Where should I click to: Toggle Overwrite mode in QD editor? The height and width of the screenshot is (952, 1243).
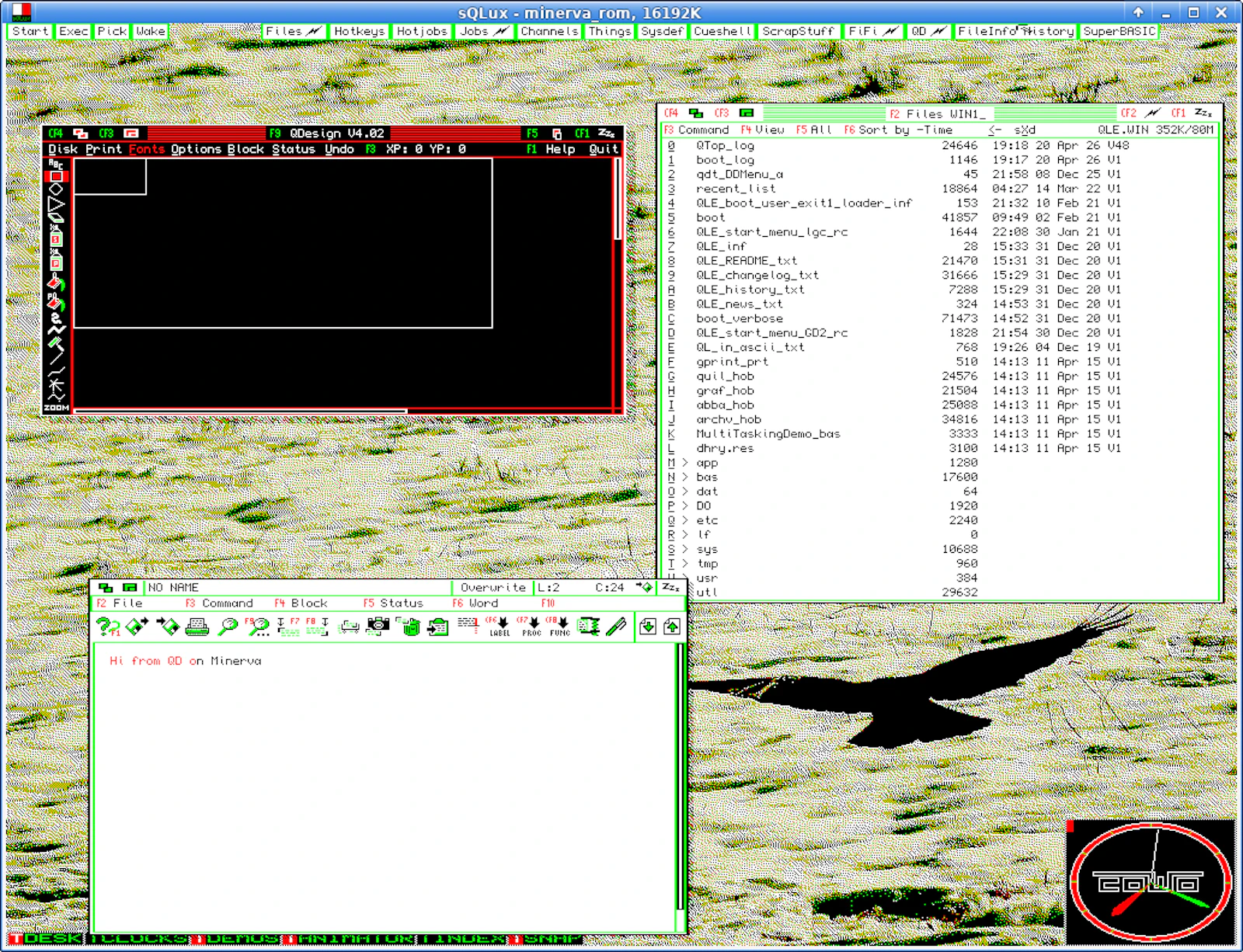tap(493, 588)
